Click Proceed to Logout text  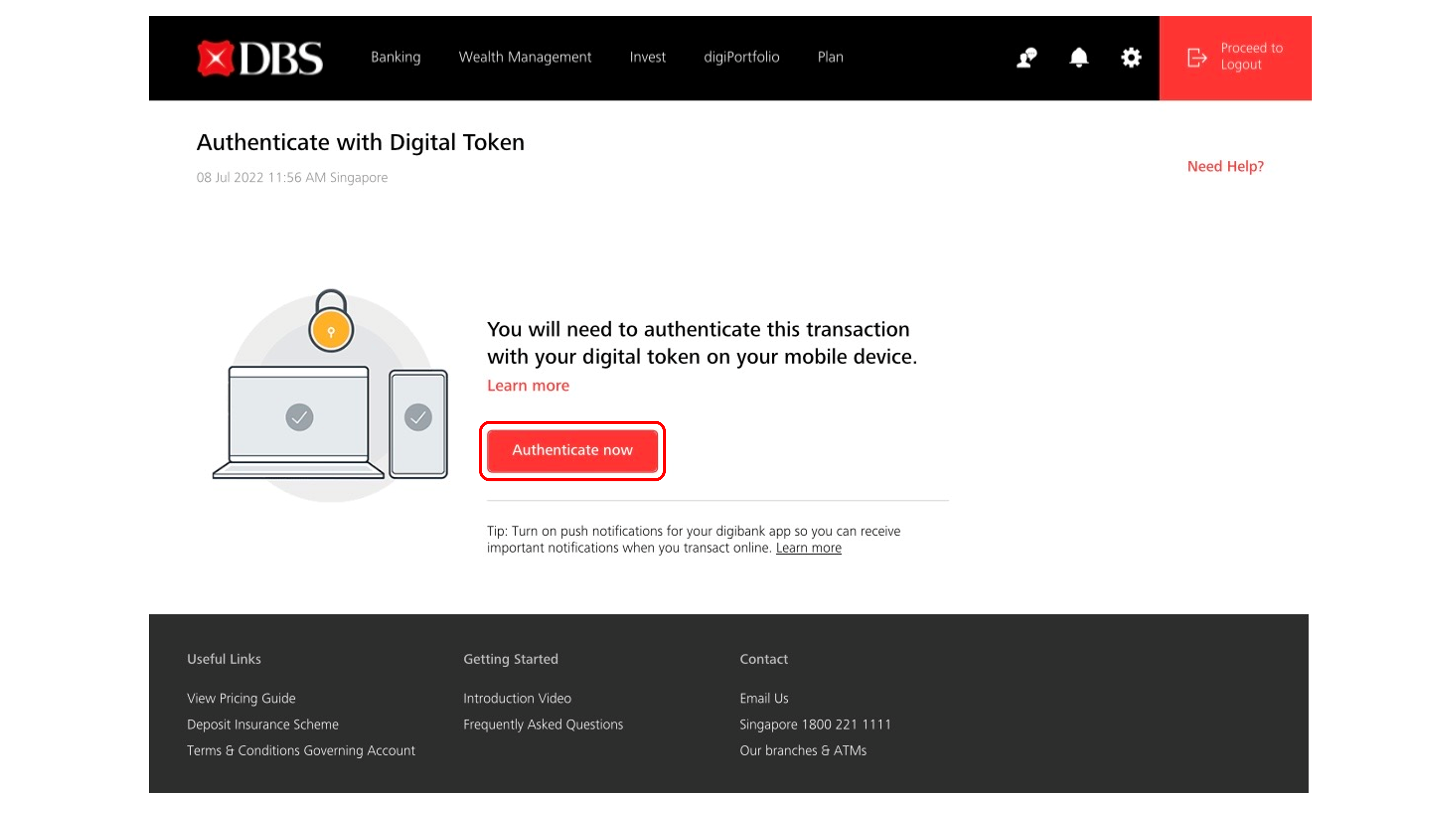click(1252, 56)
